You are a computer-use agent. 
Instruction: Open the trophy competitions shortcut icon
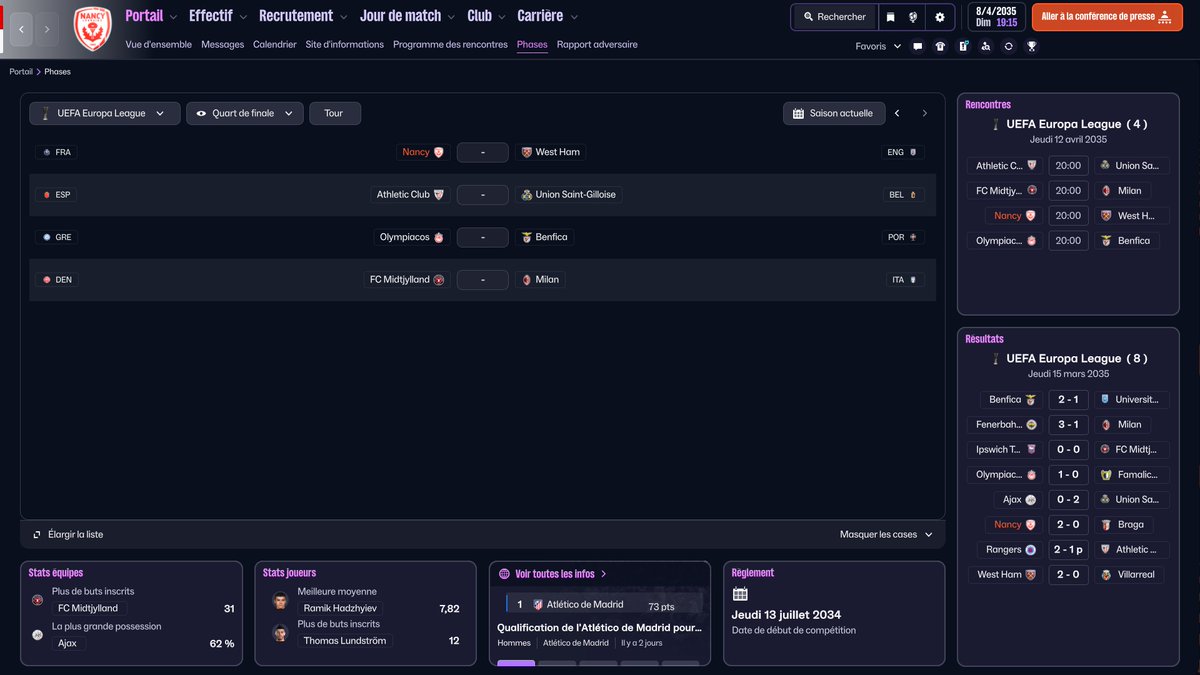[x=1031, y=46]
